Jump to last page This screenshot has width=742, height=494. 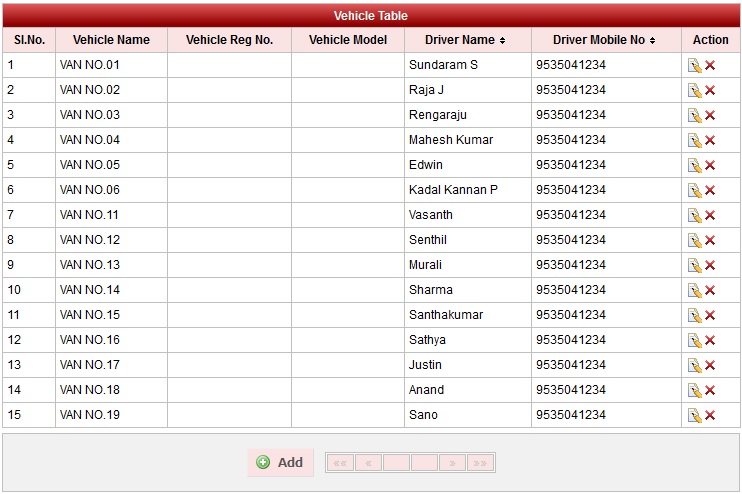[x=480, y=463]
